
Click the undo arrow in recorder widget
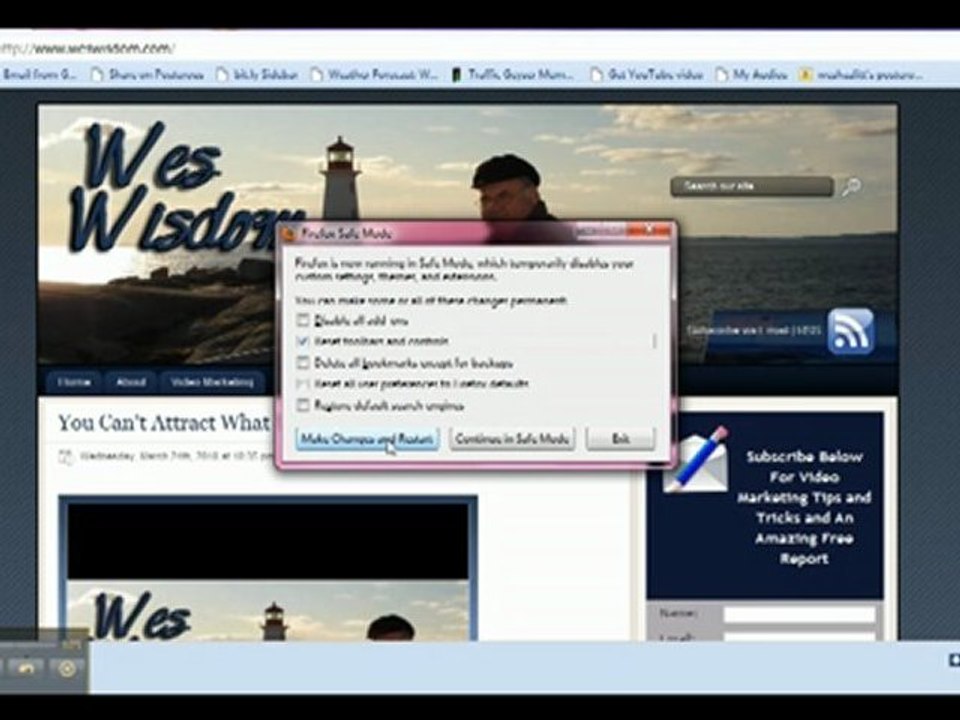click(25, 669)
